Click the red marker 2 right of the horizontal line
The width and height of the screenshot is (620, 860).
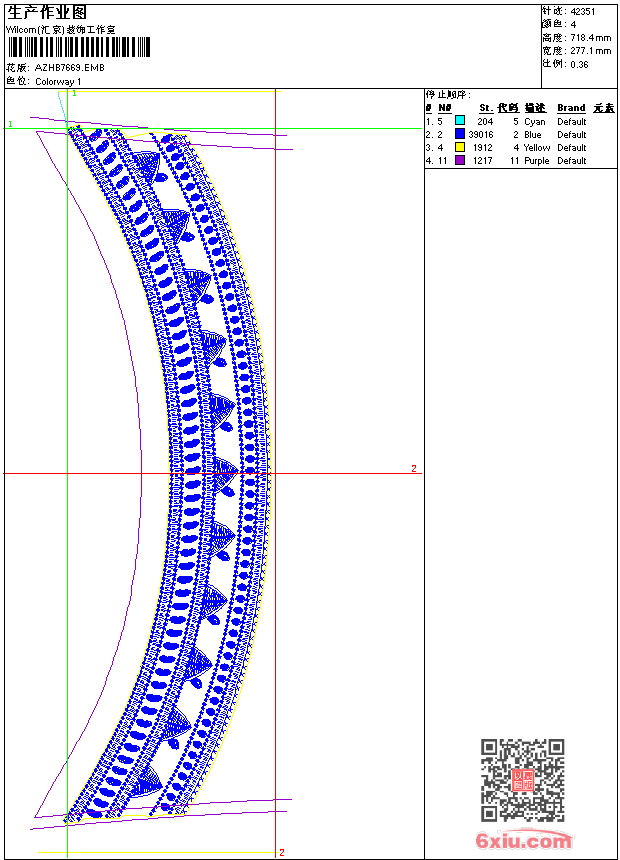(x=414, y=468)
